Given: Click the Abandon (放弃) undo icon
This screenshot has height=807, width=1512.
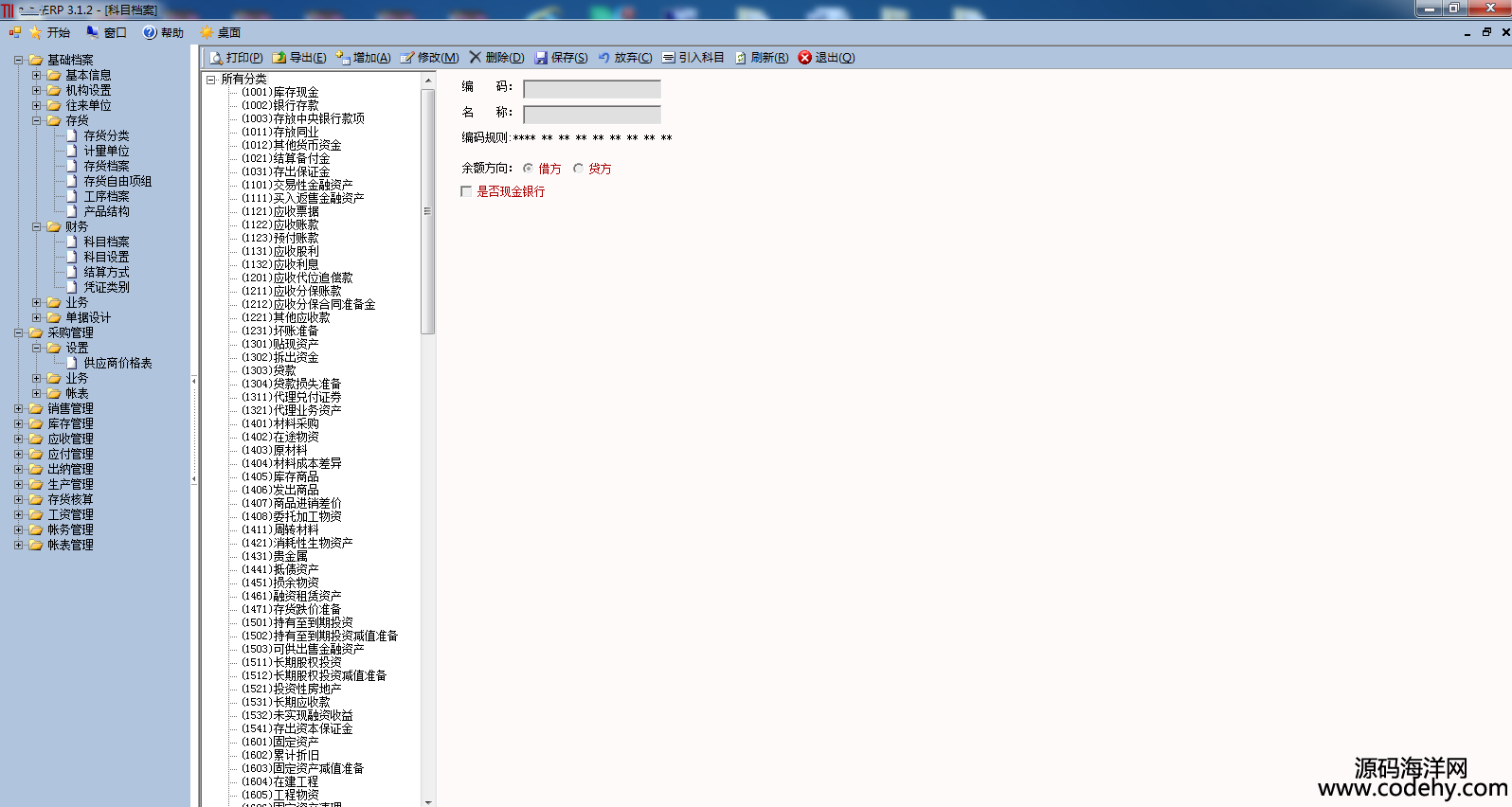Looking at the screenshot, I should (x=603, y=58).
